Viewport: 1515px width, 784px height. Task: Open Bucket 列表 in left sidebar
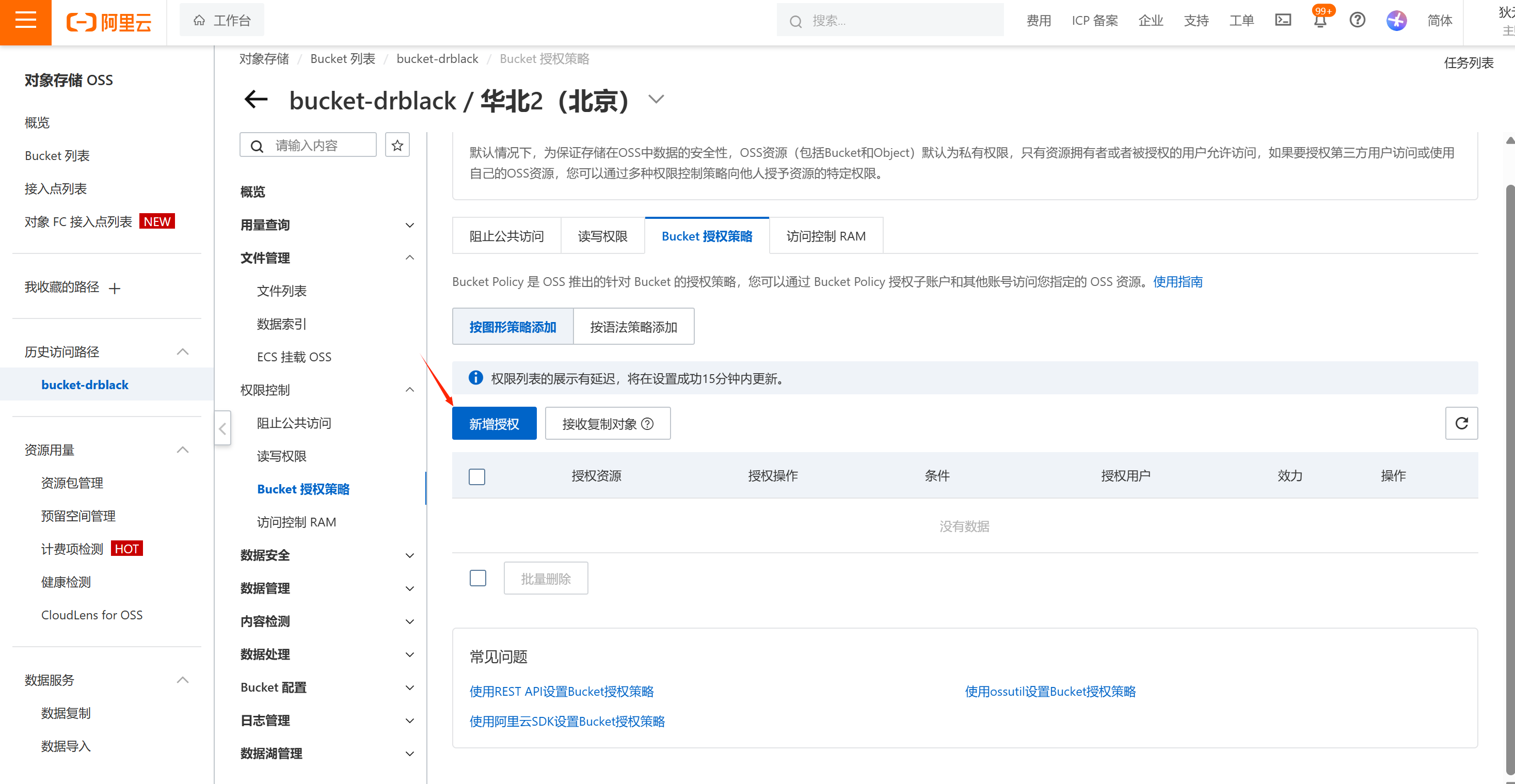click(x=57, y=156)
